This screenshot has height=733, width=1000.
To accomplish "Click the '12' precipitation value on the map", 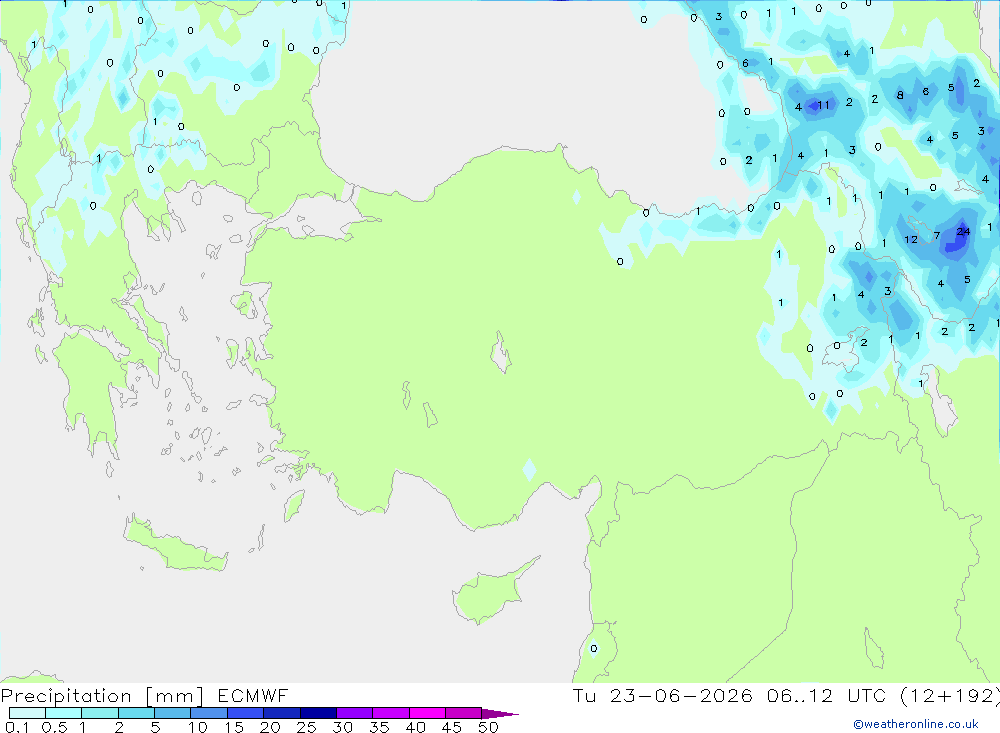I will pyautogui.click(x=911, y=240).
